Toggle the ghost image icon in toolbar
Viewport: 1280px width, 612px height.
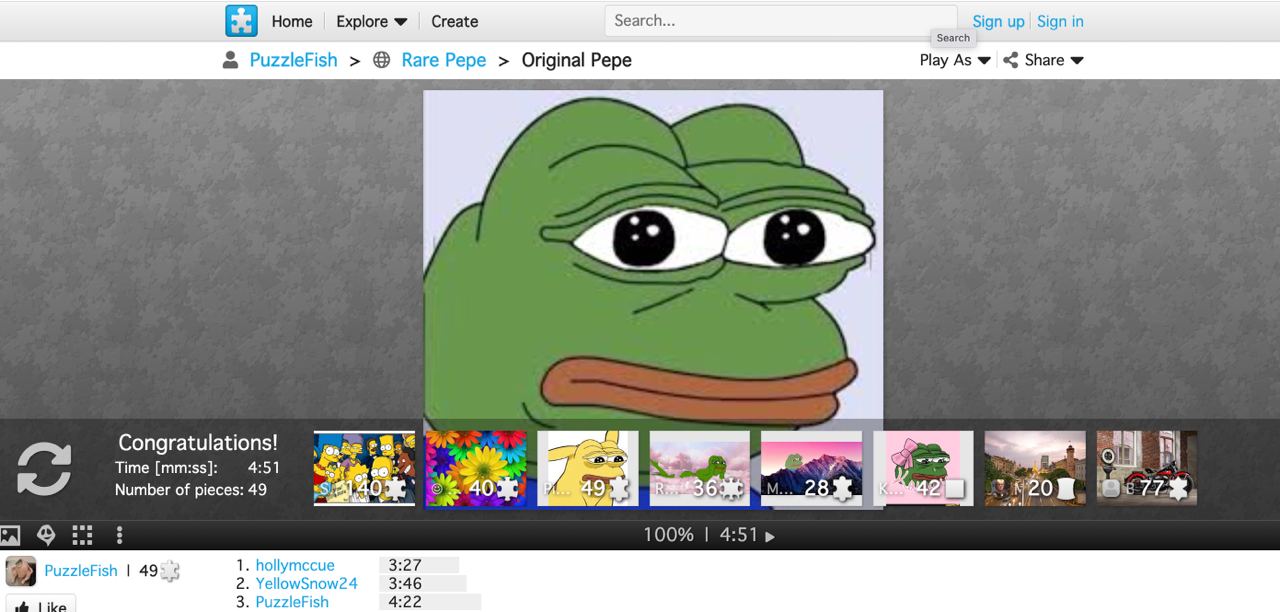click(x=46, y=535)
